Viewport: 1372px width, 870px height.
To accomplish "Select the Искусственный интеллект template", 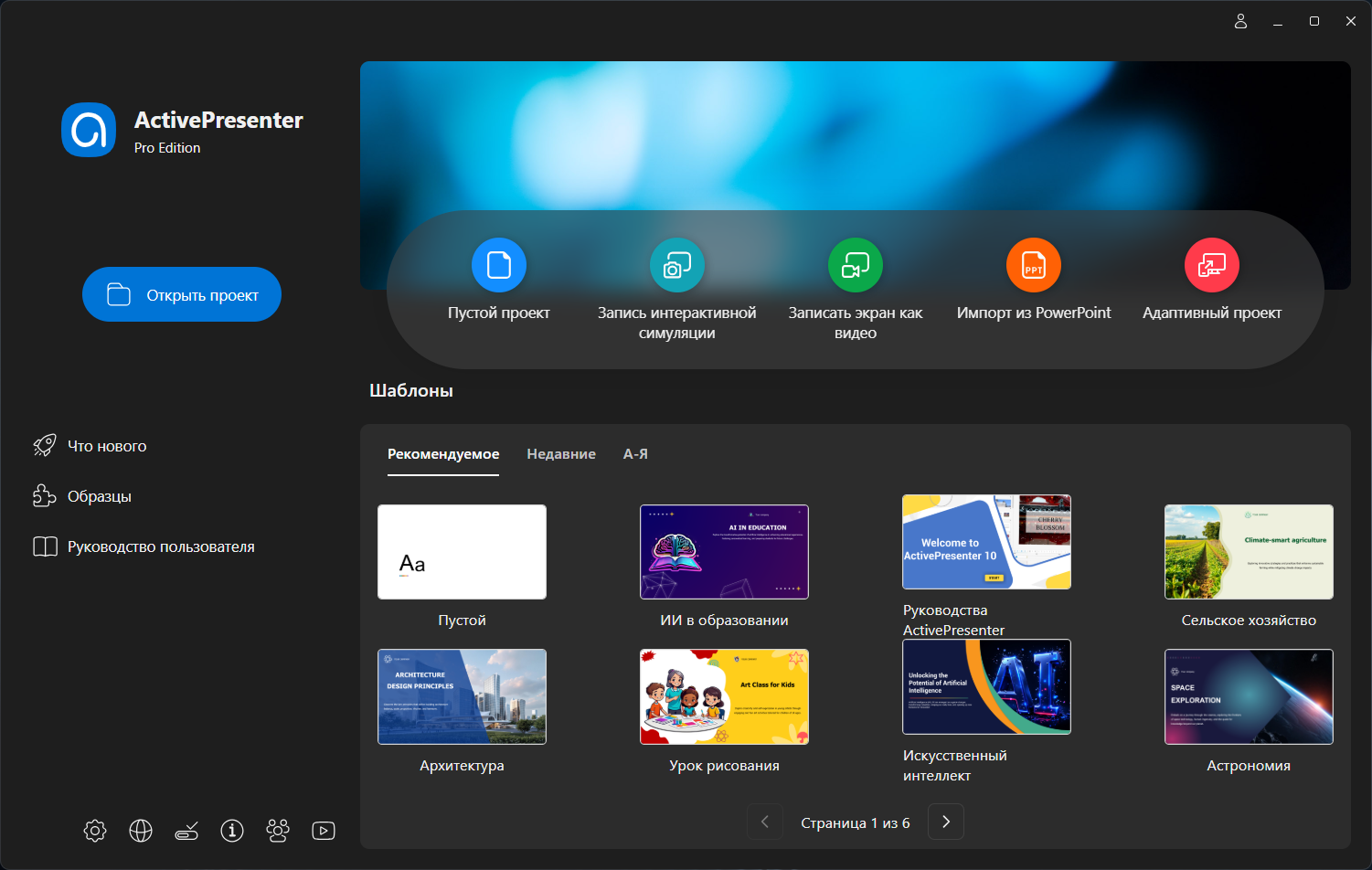I will click(986, 686).
